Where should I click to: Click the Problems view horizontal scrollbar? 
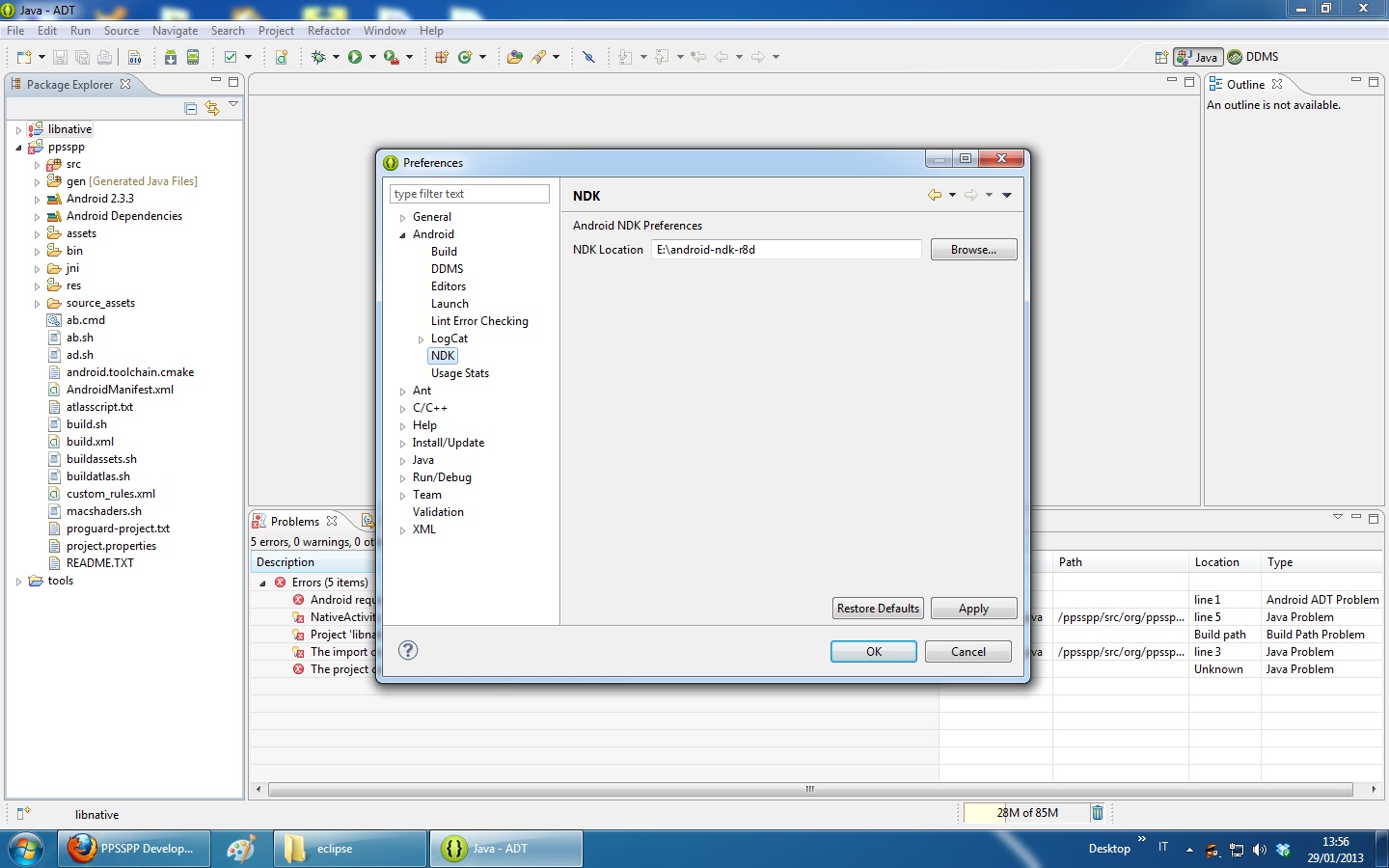810,789
